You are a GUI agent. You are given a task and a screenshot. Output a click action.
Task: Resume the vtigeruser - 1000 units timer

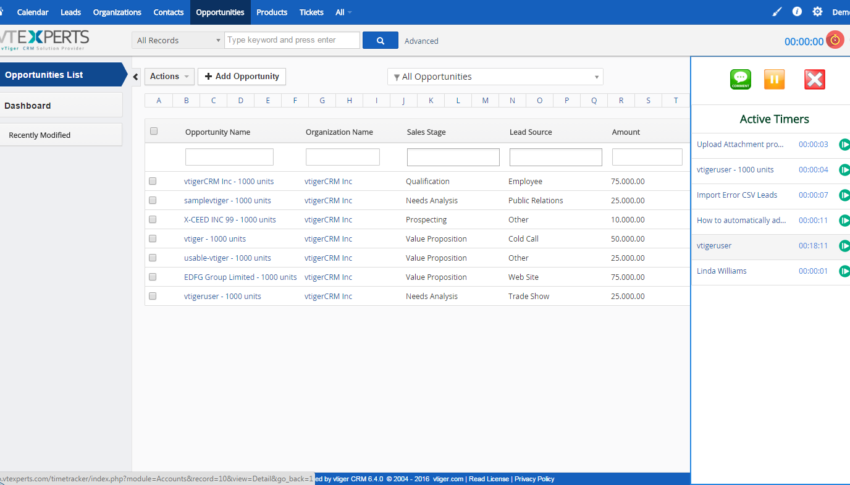844,170
